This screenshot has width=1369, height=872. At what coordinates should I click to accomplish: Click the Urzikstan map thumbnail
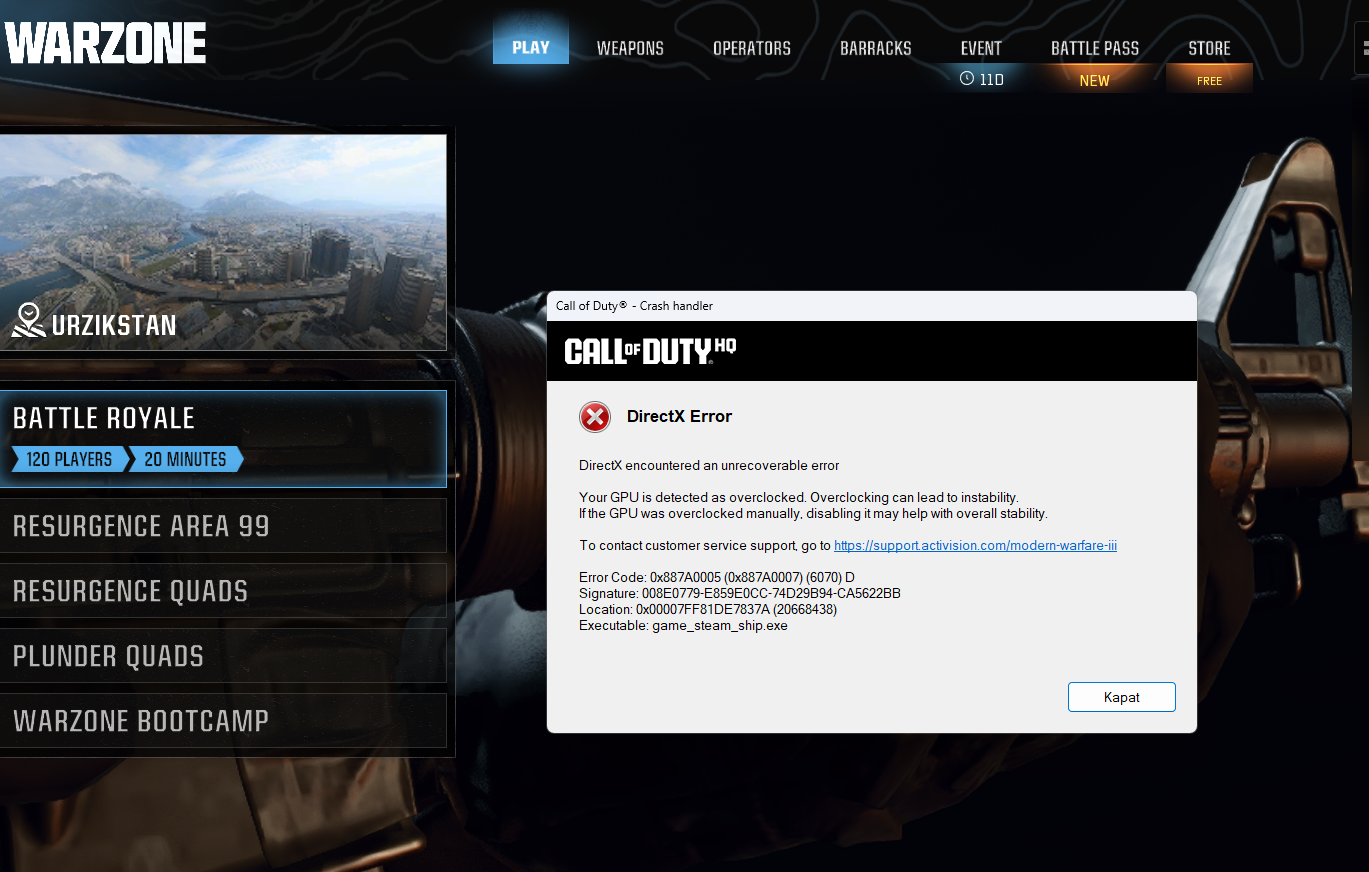[x=223, y=242]
